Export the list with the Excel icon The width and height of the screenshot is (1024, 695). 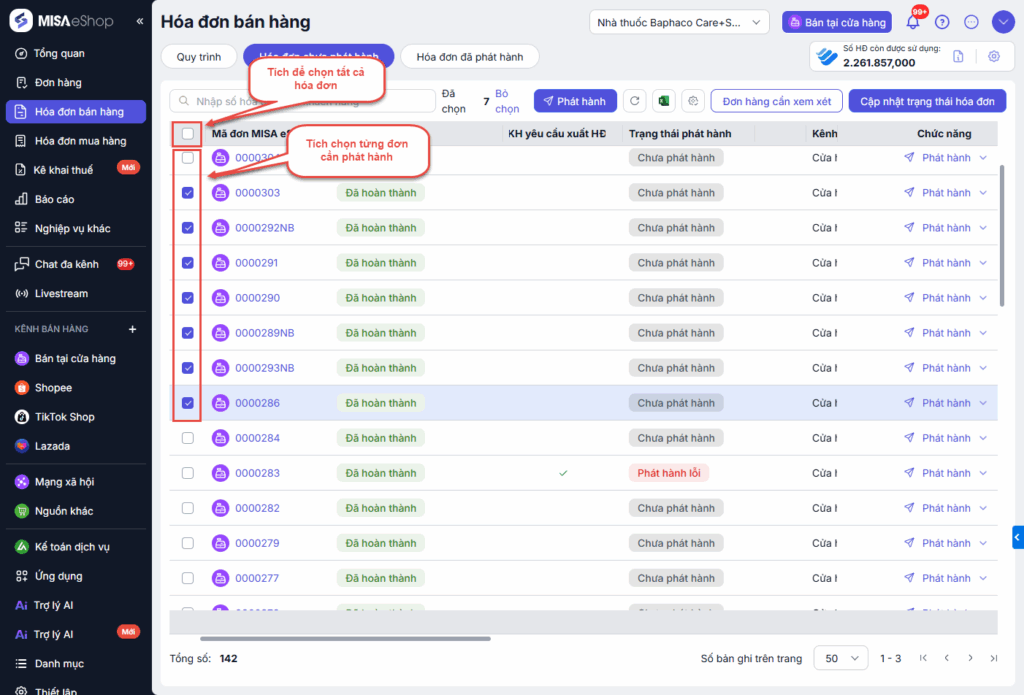coord(664,101)
